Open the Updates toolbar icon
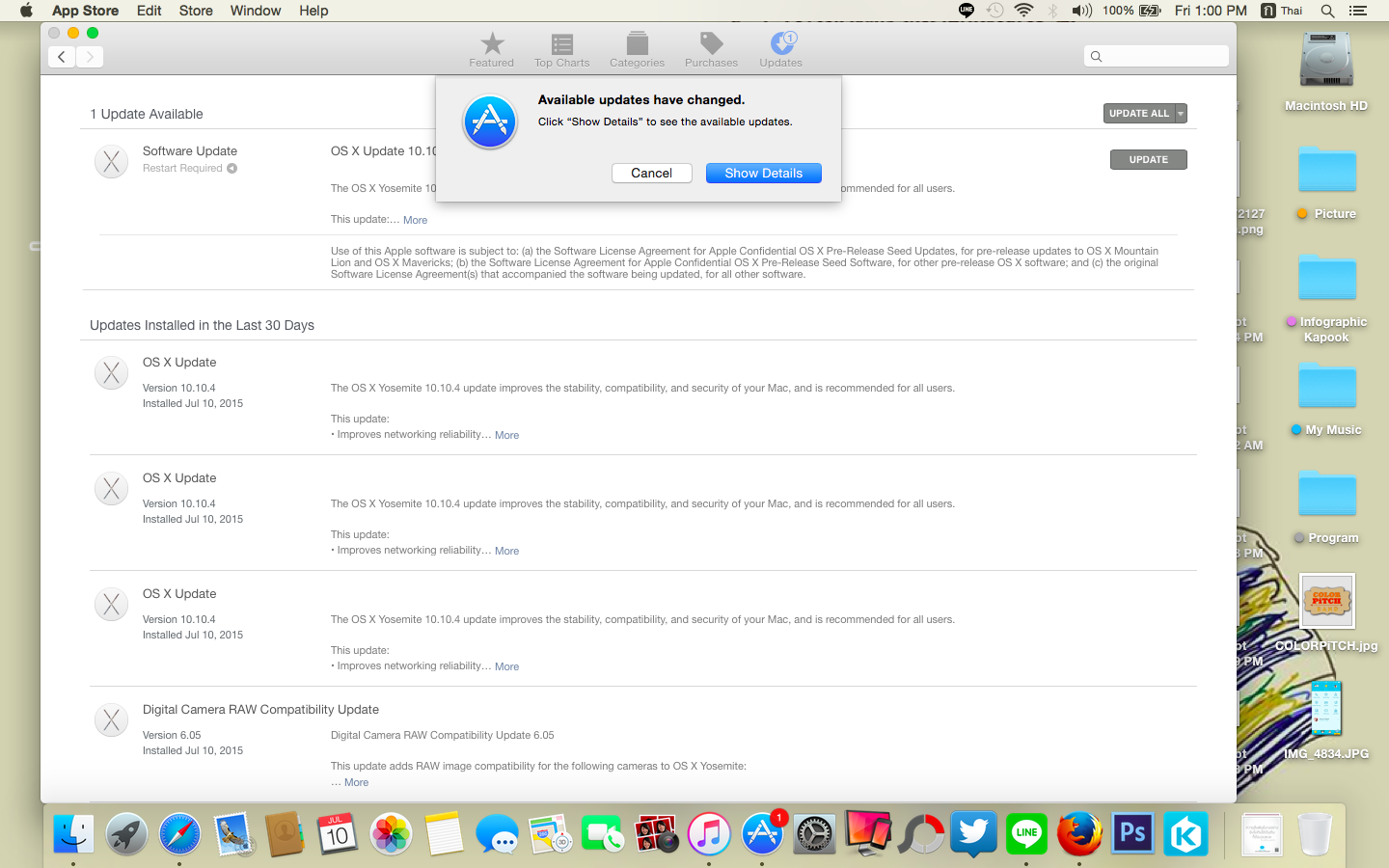 [781, 49]
